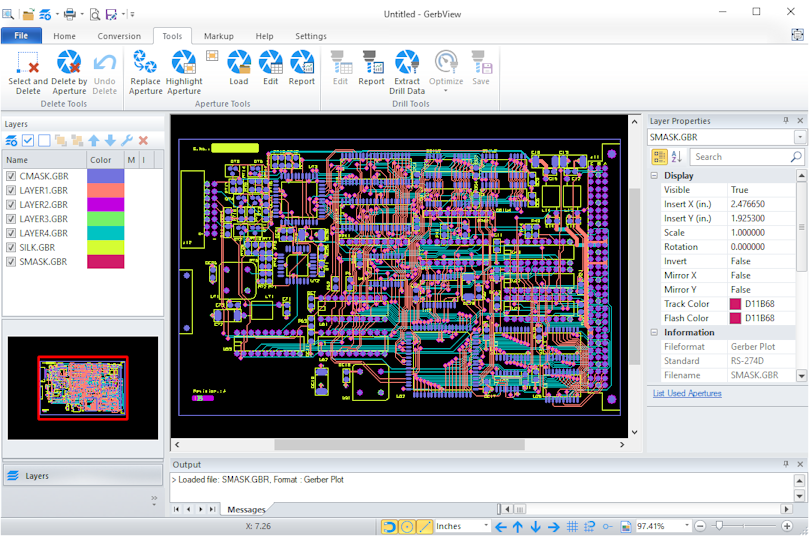
Task: Open layer settings wrench icon
Action: pos(127,140)
